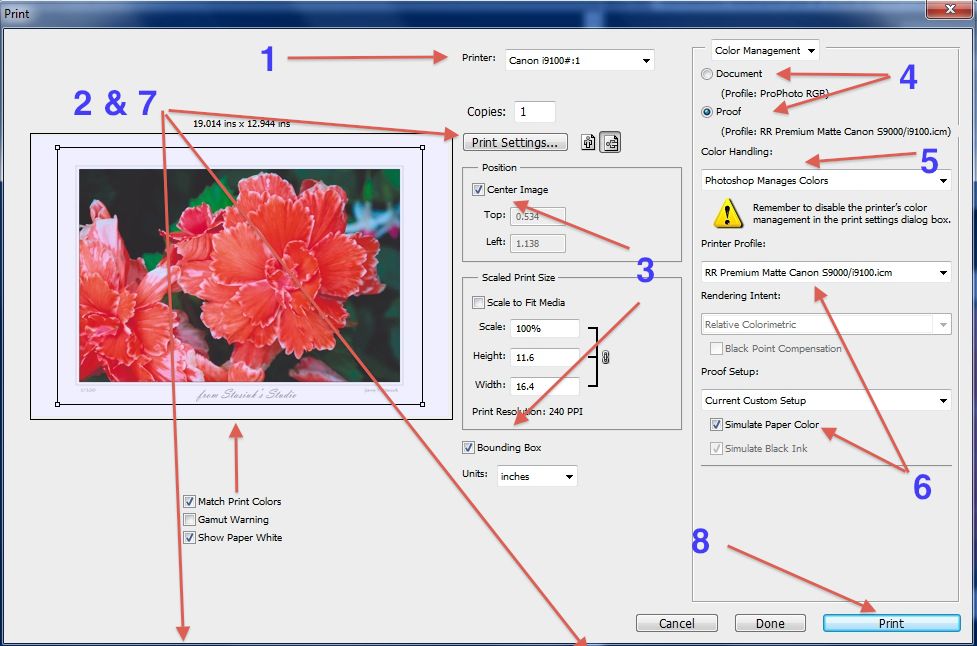Click the Left position field
The width and height of the screenshot is (977, 646).
538,244
